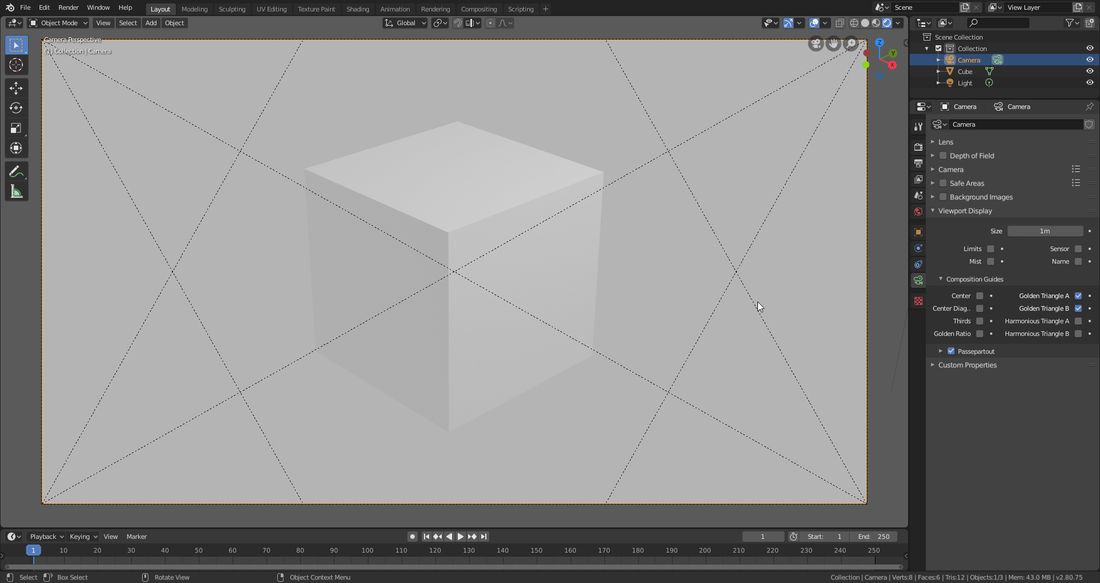Activate the Rotate tool
The width and height of the screenshot is (1100, 583).
[16, 107]
